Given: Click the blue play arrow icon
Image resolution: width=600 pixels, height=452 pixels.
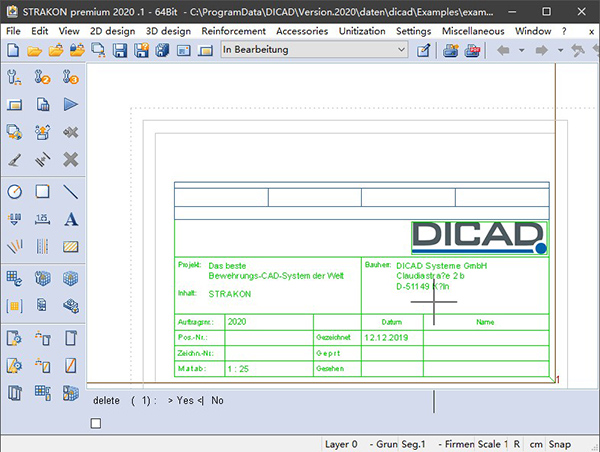Looking at the screenshot, I should click(x=71, y=104).
